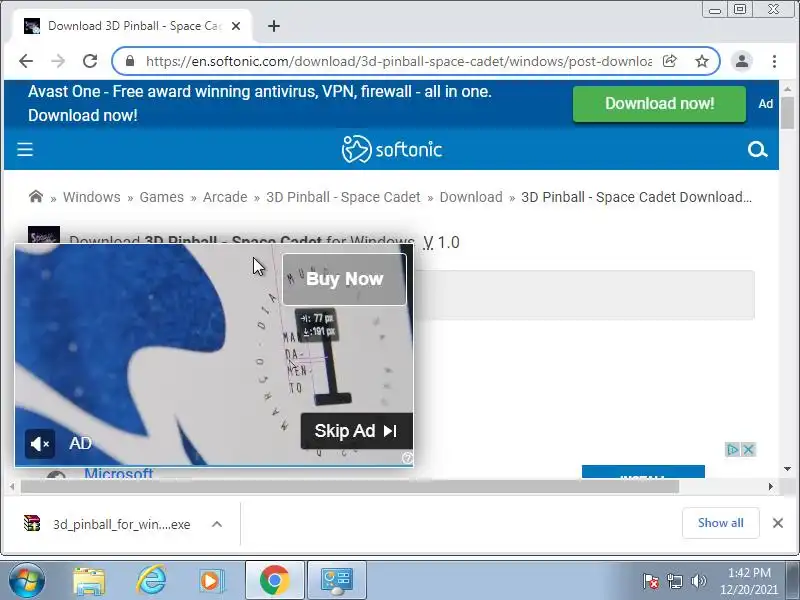800x600 pixels.
Task: Open Chrome's three-dot menu
Action: [x=774, y=61]
